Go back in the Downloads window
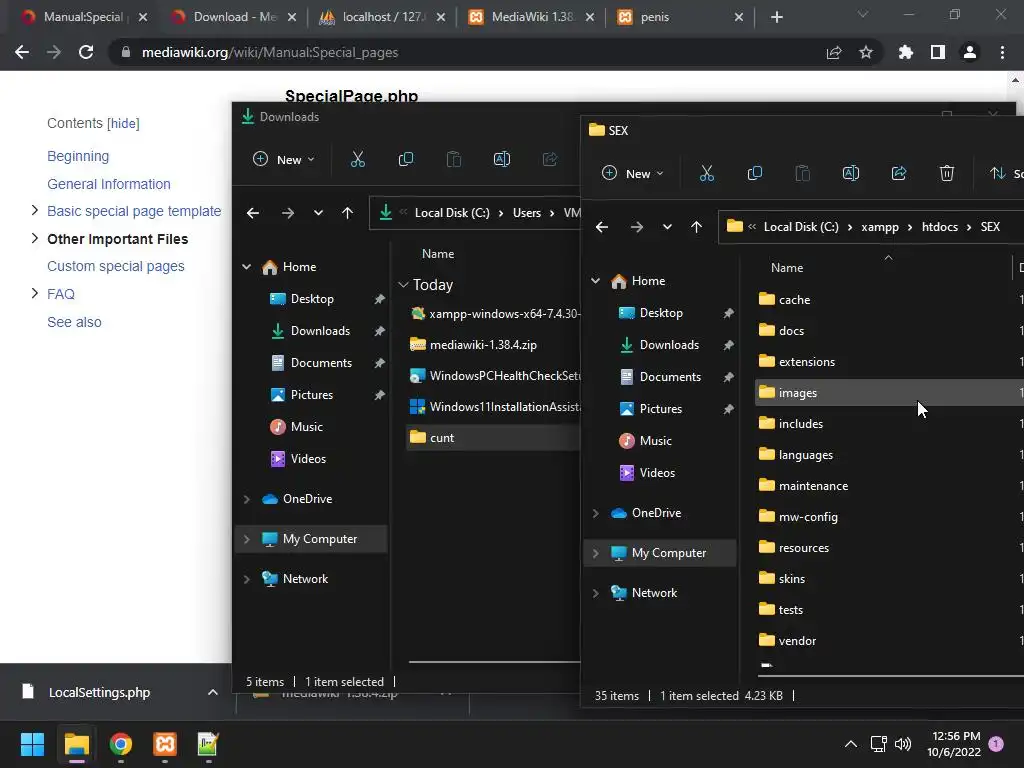1024x768 pixels. (x=253, y=213)
